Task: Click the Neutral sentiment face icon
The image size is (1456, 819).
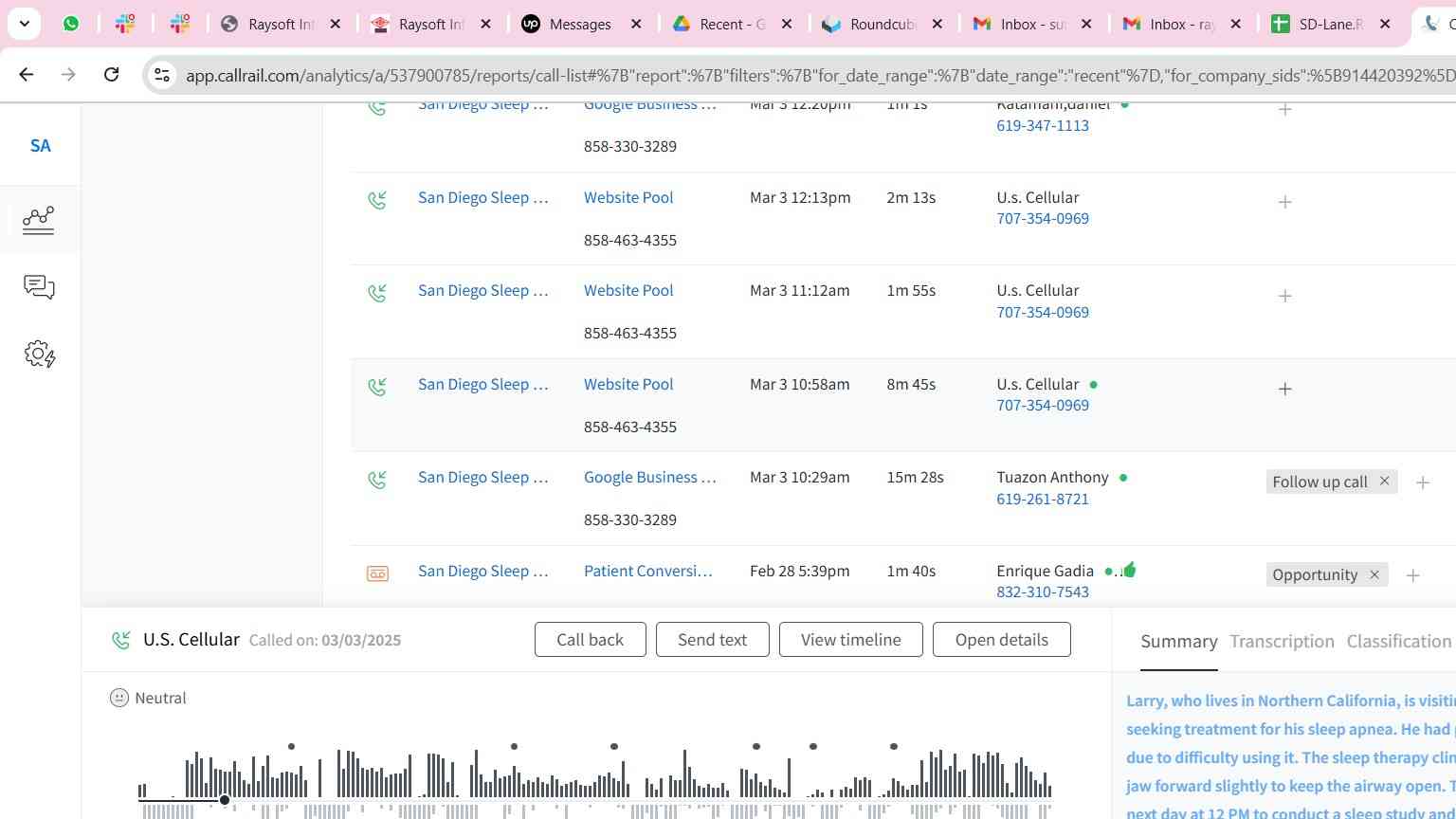Action: pos(119,698)
